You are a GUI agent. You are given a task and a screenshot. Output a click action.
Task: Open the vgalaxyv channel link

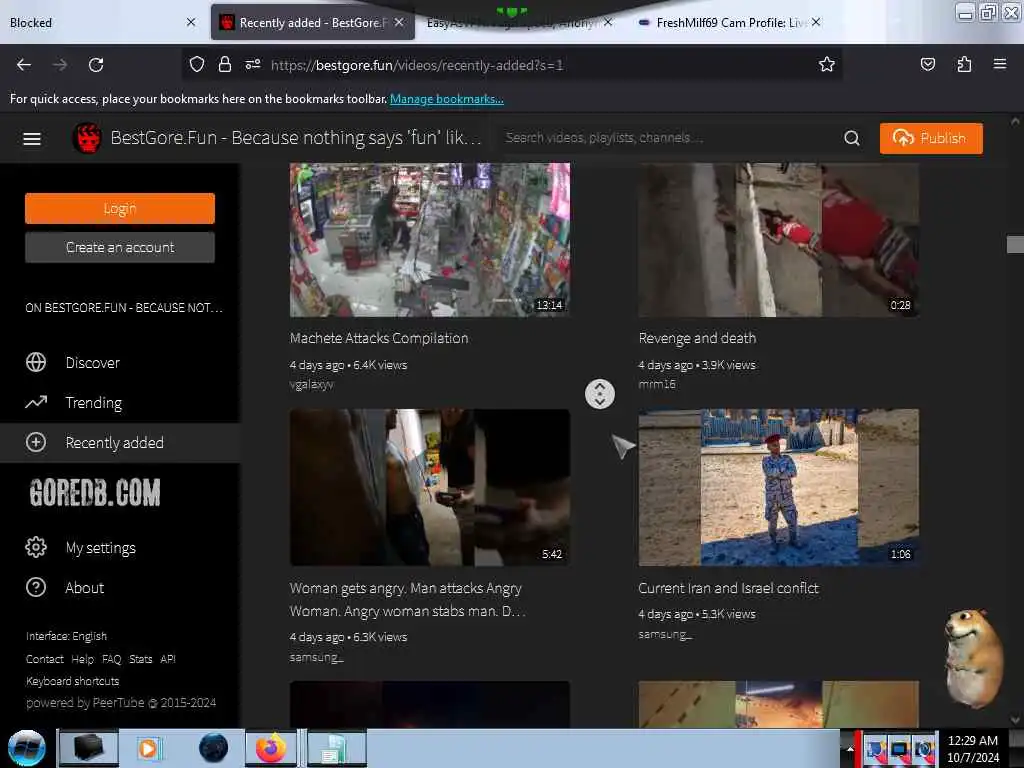(x=312, y=385)
